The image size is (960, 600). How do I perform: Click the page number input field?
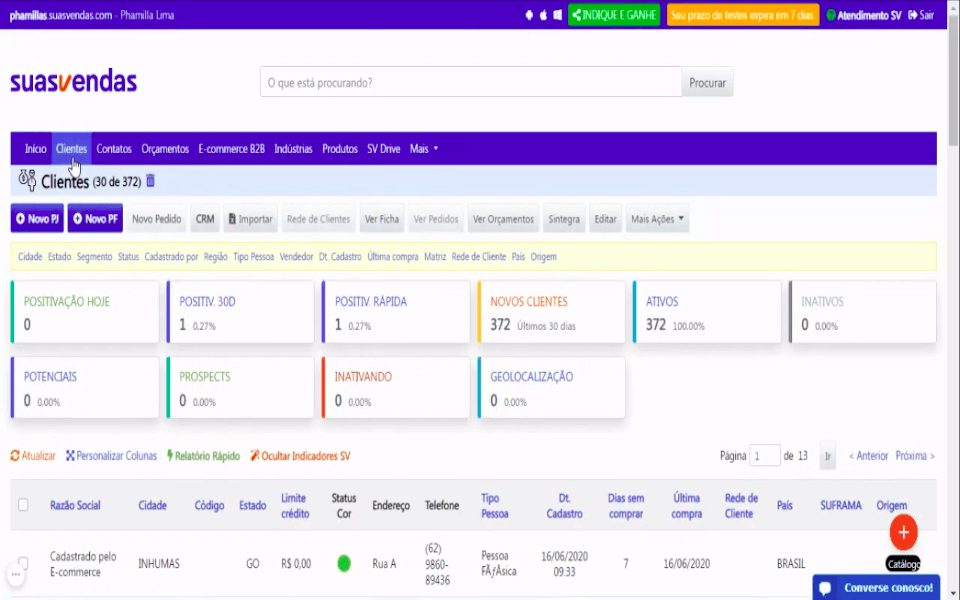coord(765,456)
